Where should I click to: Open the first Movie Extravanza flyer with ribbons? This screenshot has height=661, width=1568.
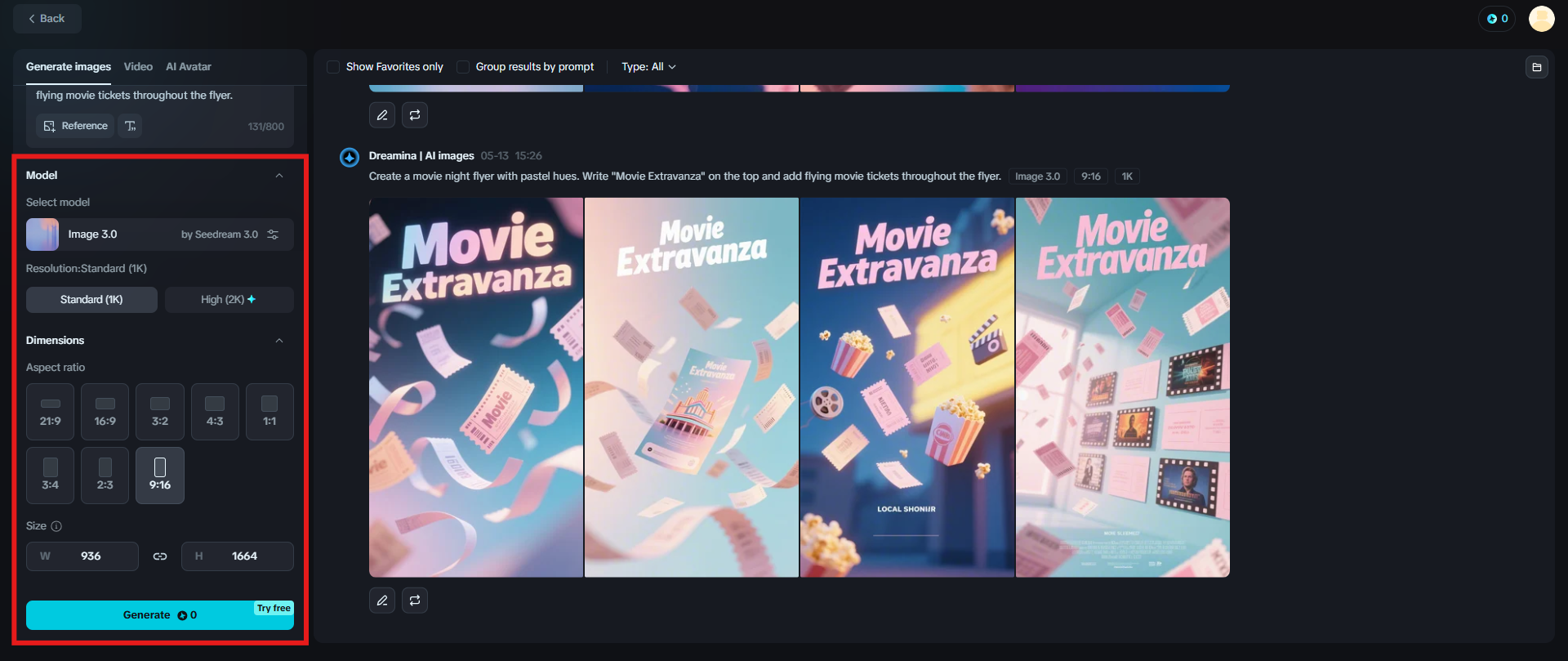coord(476,387)
